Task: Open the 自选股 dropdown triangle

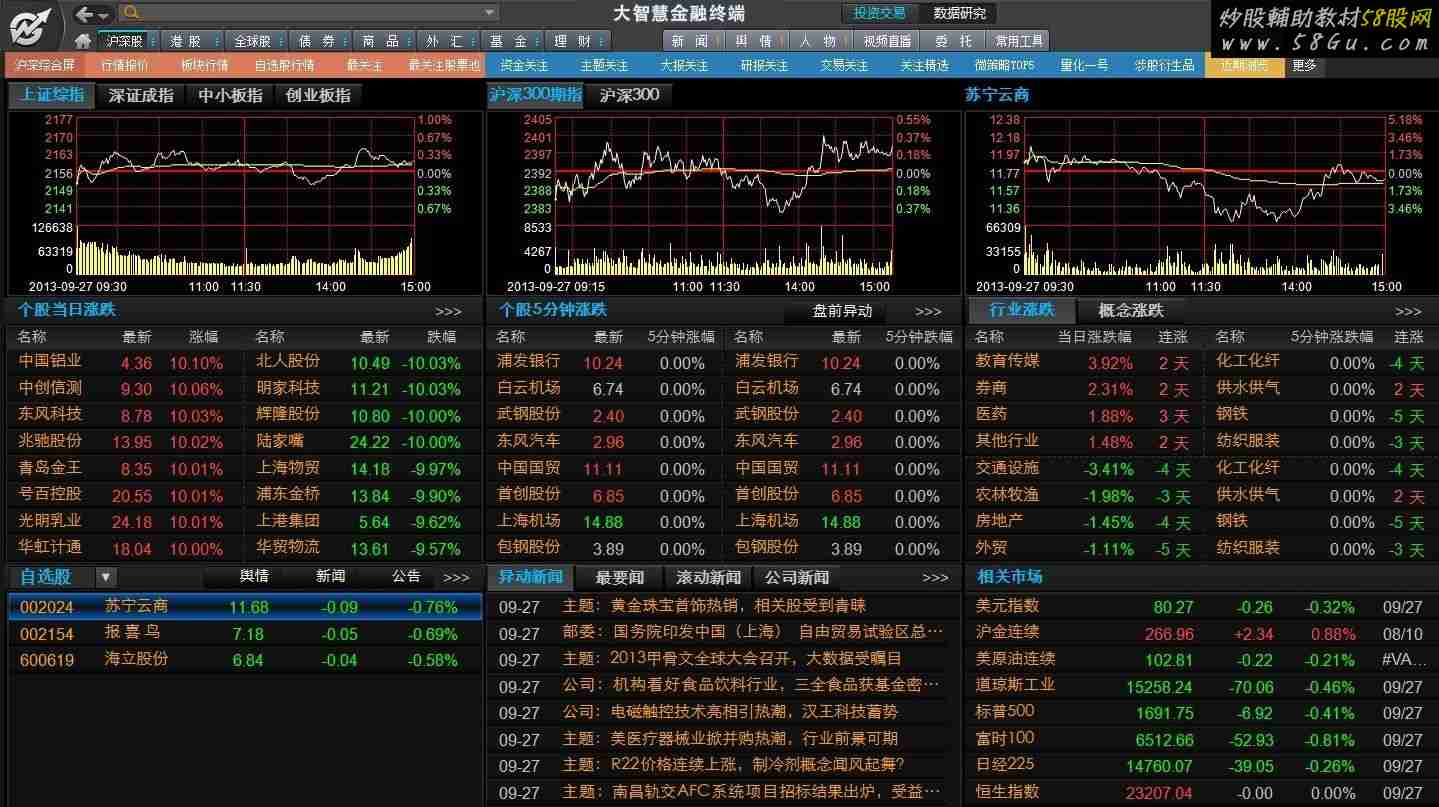Action: (106, 577)
